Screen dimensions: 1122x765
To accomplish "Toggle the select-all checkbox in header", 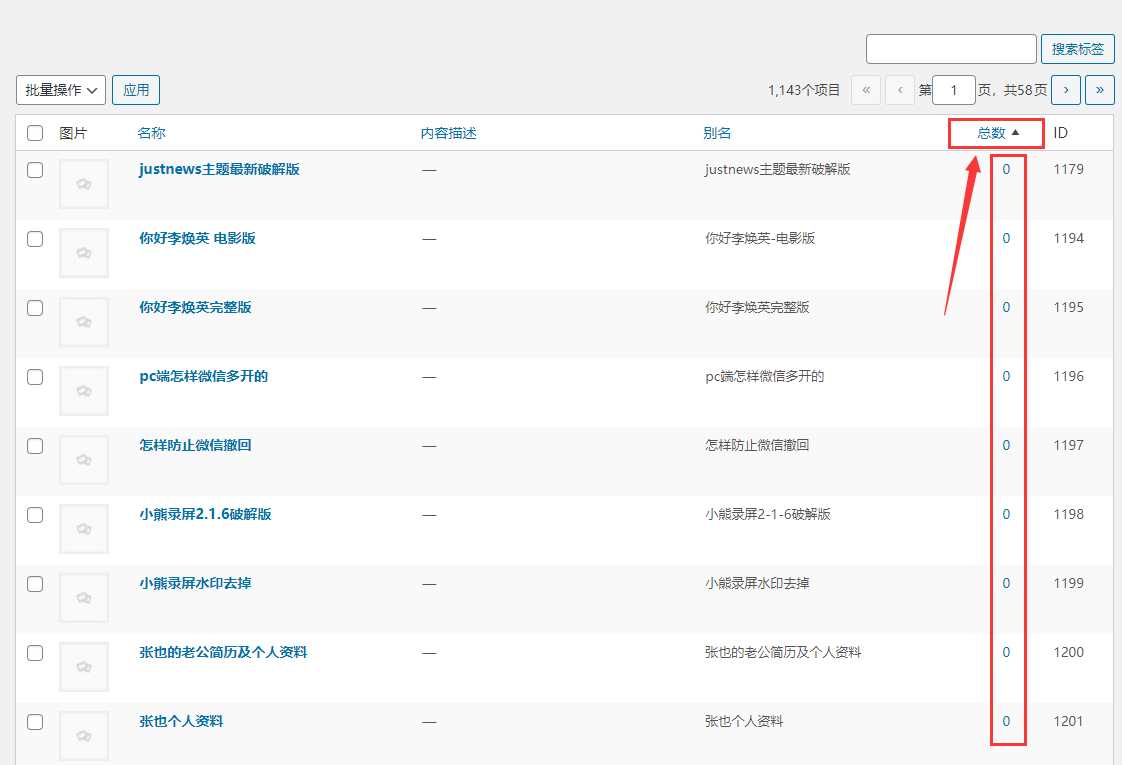I will (35, 132).
